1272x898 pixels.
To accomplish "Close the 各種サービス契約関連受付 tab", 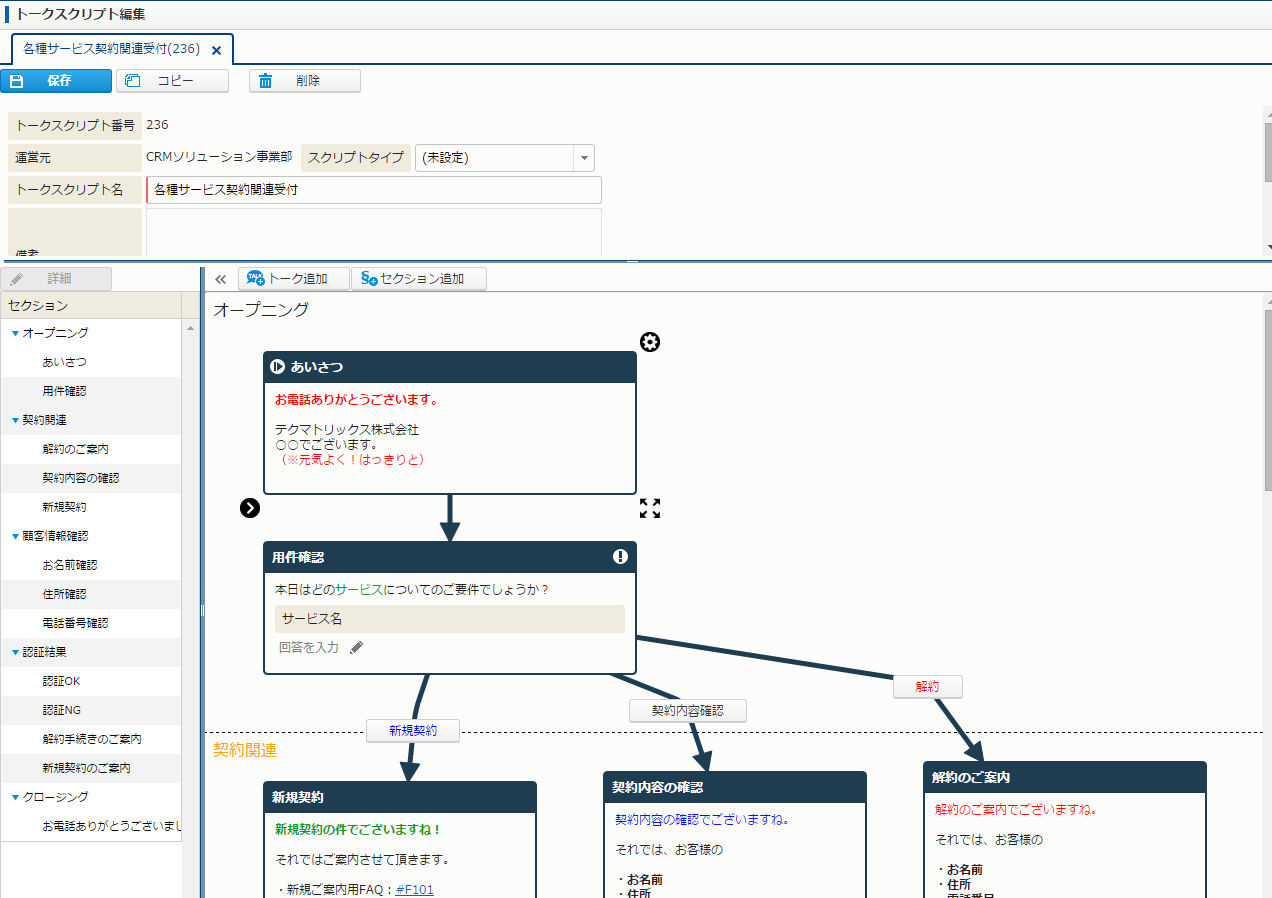I will [x=216, y=50].
